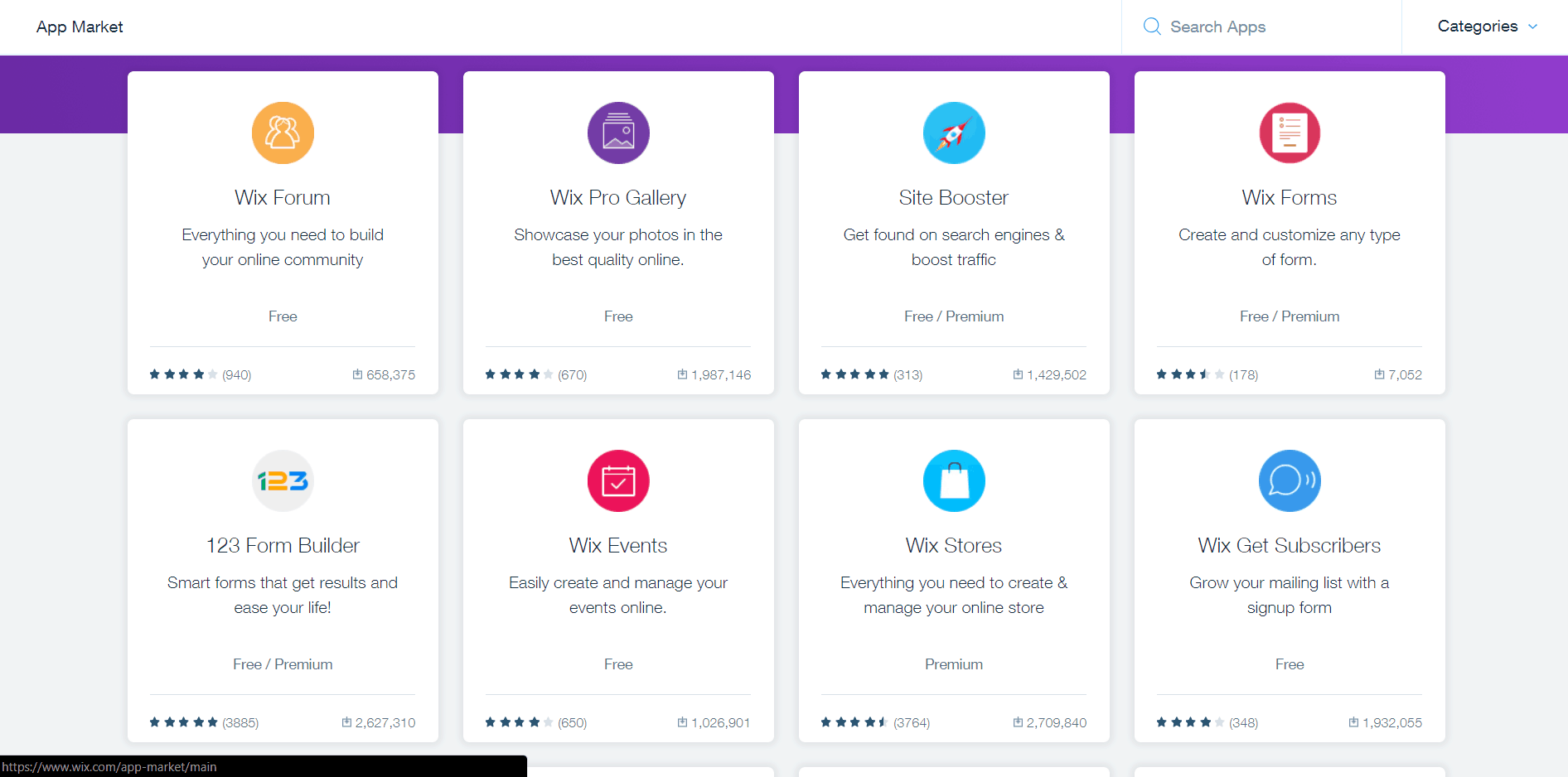Viewport: 1568px width, 777px height.
Task: Open the Wix Get Subscribers icon
Action: tap(1290, 480)
